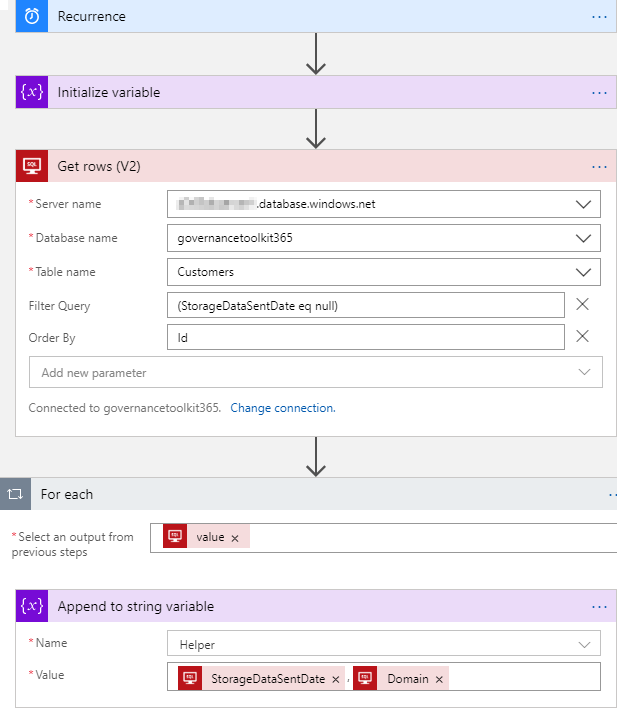Open the Table name Customers dropdown
The image size is (617, 717).
click(x=584, y=272)
